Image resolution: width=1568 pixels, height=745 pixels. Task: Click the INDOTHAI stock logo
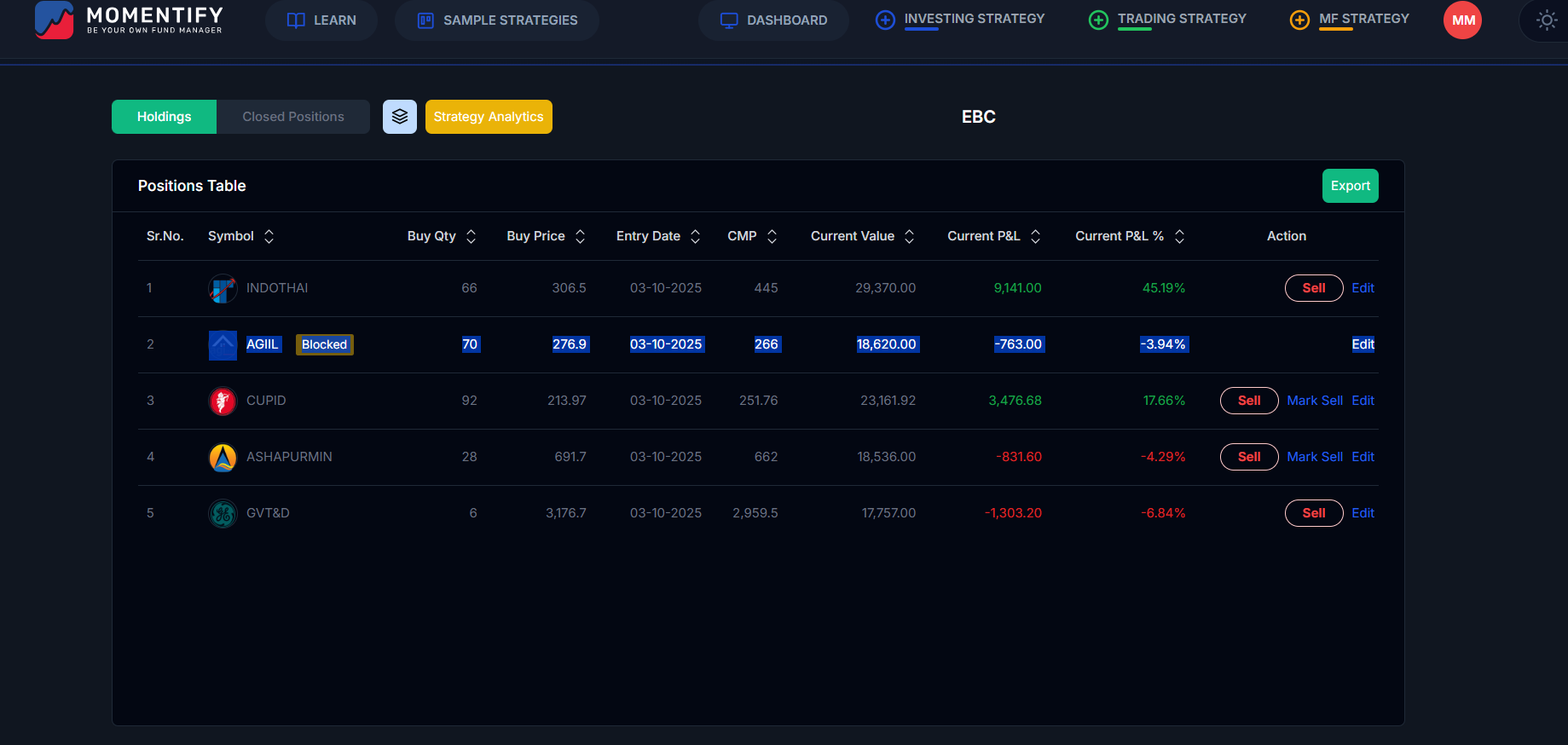223,289
